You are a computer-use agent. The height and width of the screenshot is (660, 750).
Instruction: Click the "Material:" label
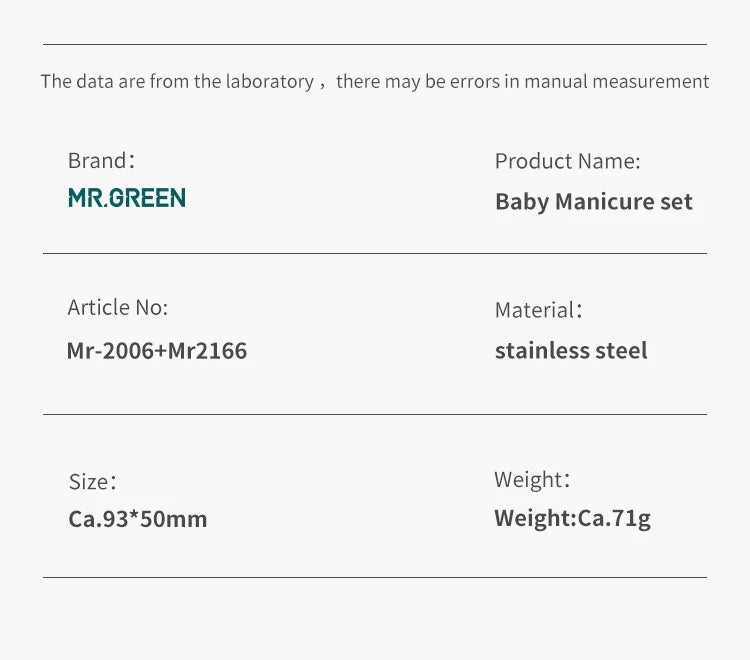click(x=537, y=310)
